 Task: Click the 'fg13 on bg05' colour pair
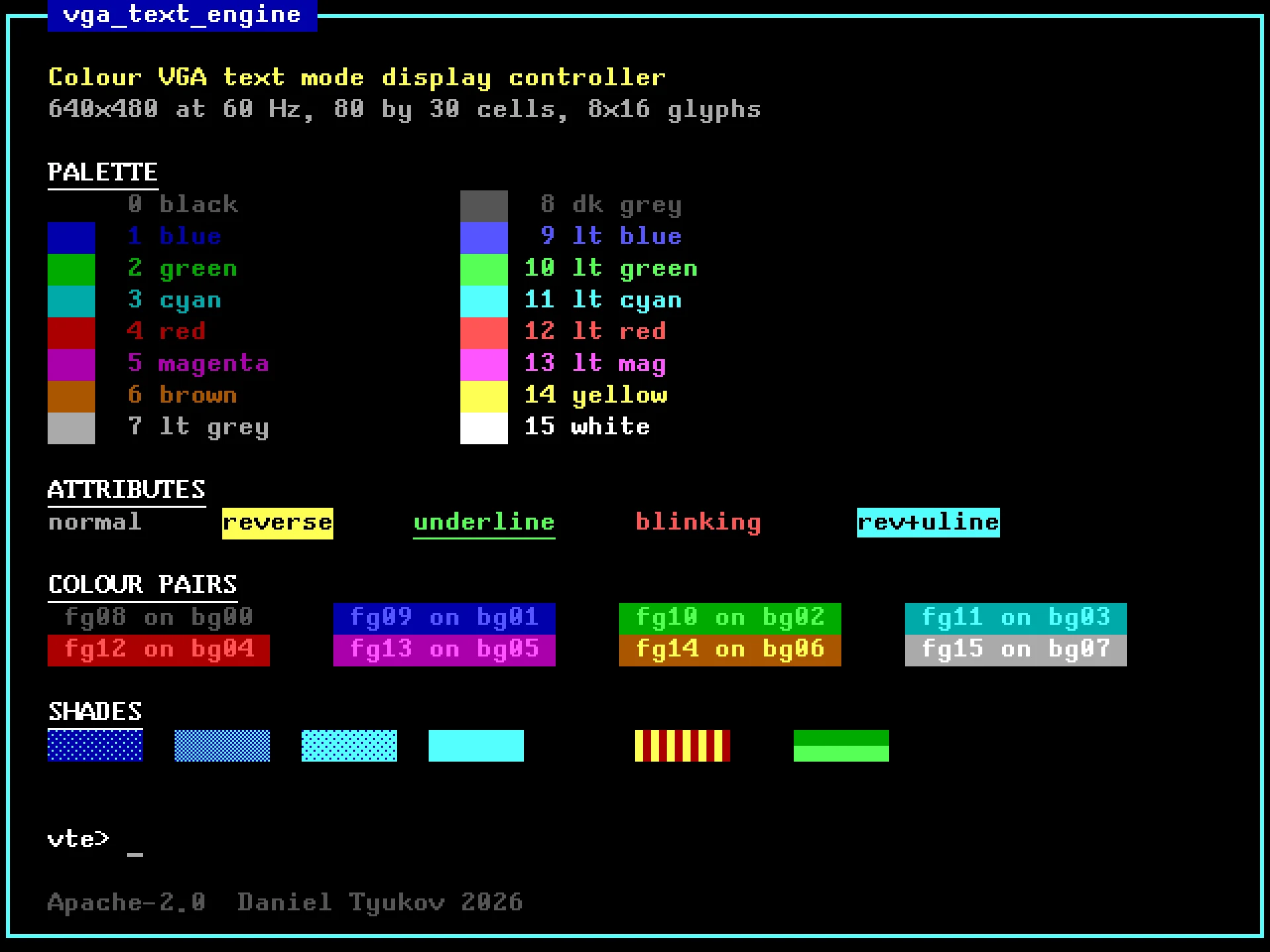coord(444,651)
